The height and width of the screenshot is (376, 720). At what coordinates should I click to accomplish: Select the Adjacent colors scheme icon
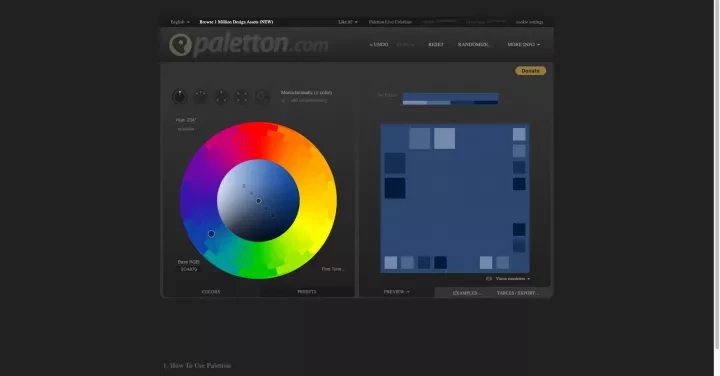click(200, 96)
